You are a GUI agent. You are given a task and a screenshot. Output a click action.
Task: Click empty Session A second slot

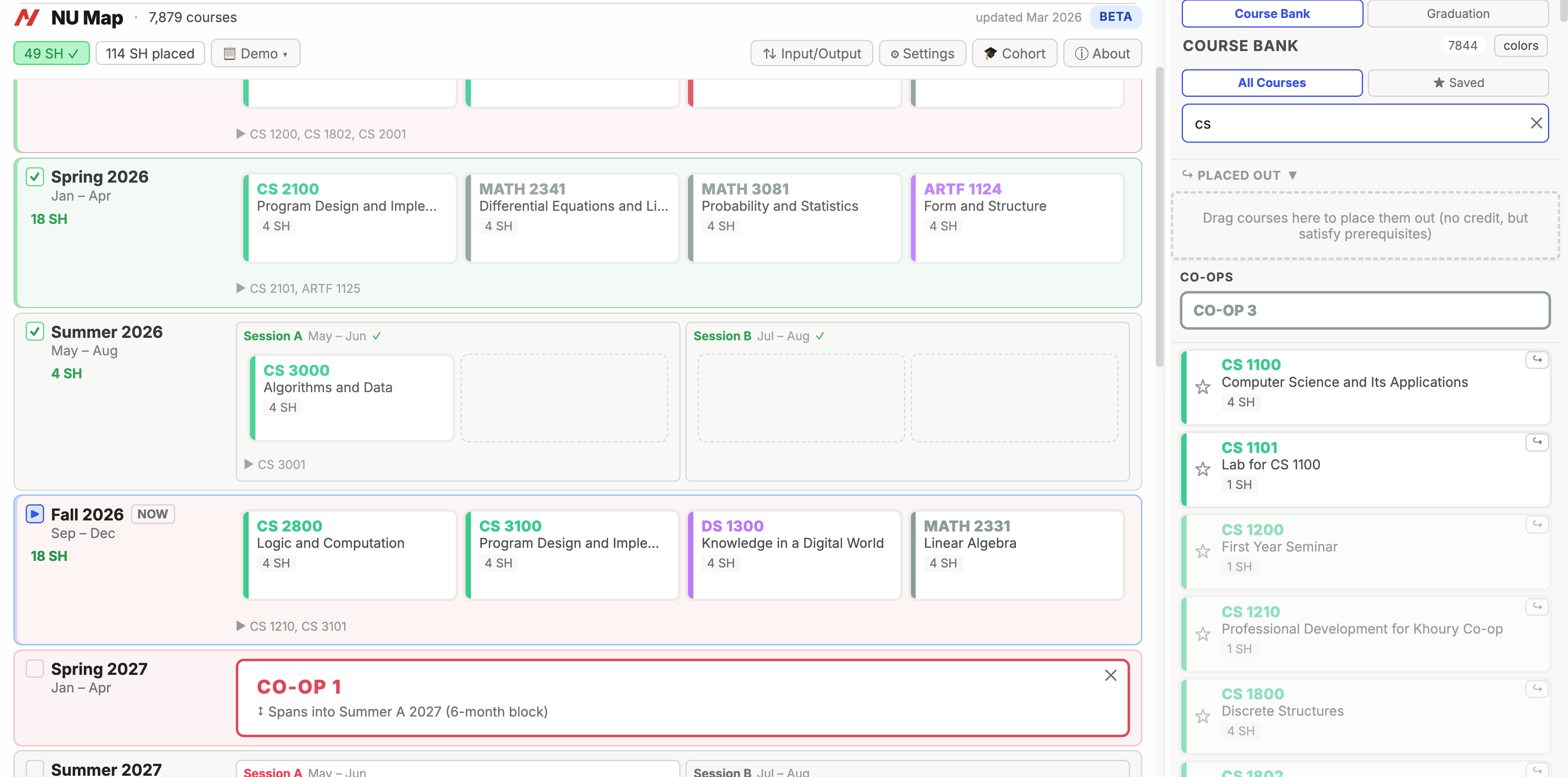[x=563, y=397]
